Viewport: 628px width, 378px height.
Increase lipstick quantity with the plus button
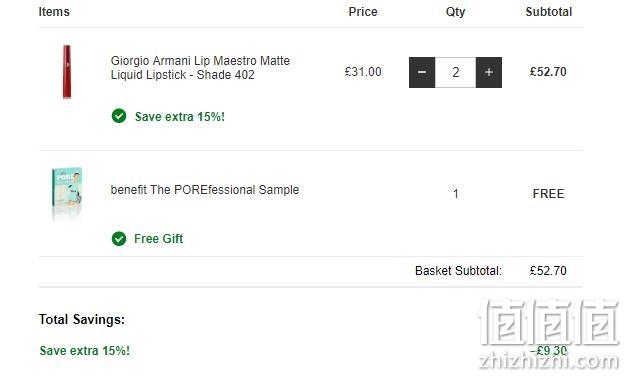click(489, 72)
